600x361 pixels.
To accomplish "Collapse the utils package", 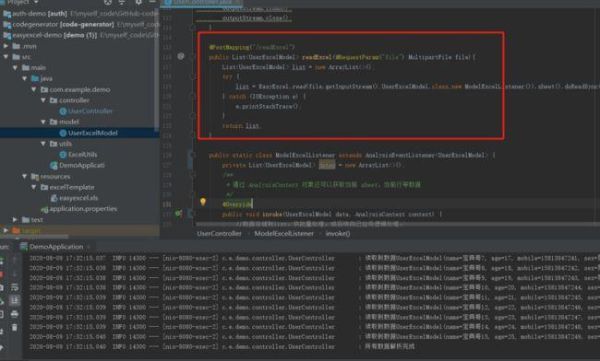I will click(43, 144).
